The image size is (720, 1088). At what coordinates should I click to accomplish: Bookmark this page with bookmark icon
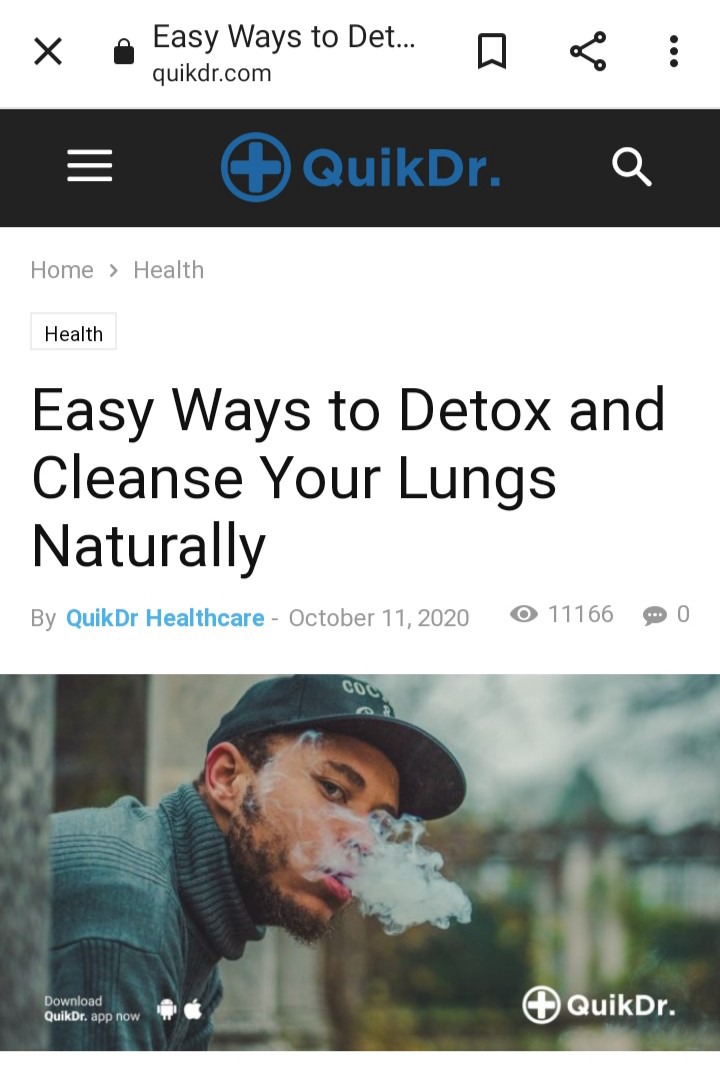[492, 51]
